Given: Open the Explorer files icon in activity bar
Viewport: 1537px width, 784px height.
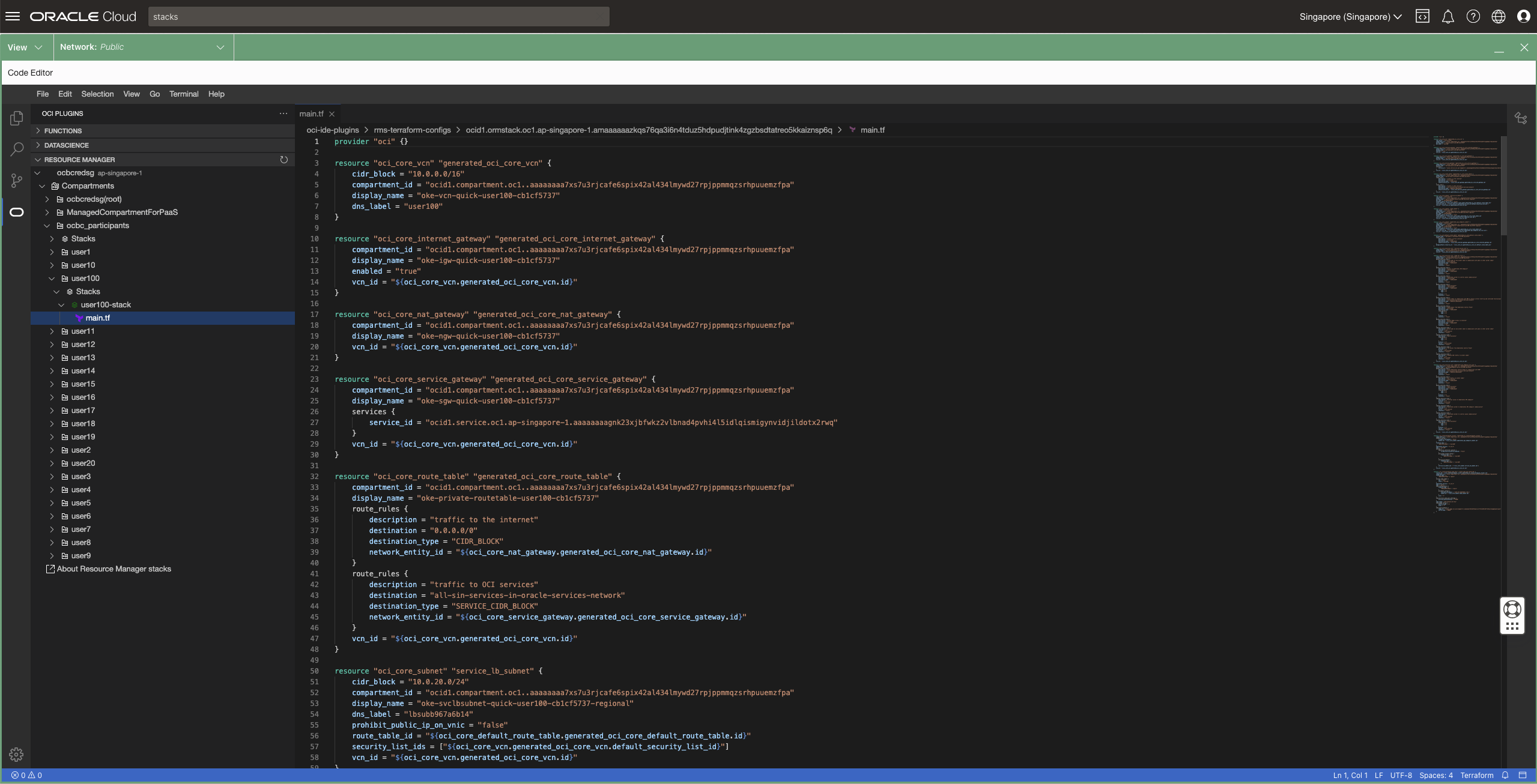Looking at the screenshot, I should 17,118.
